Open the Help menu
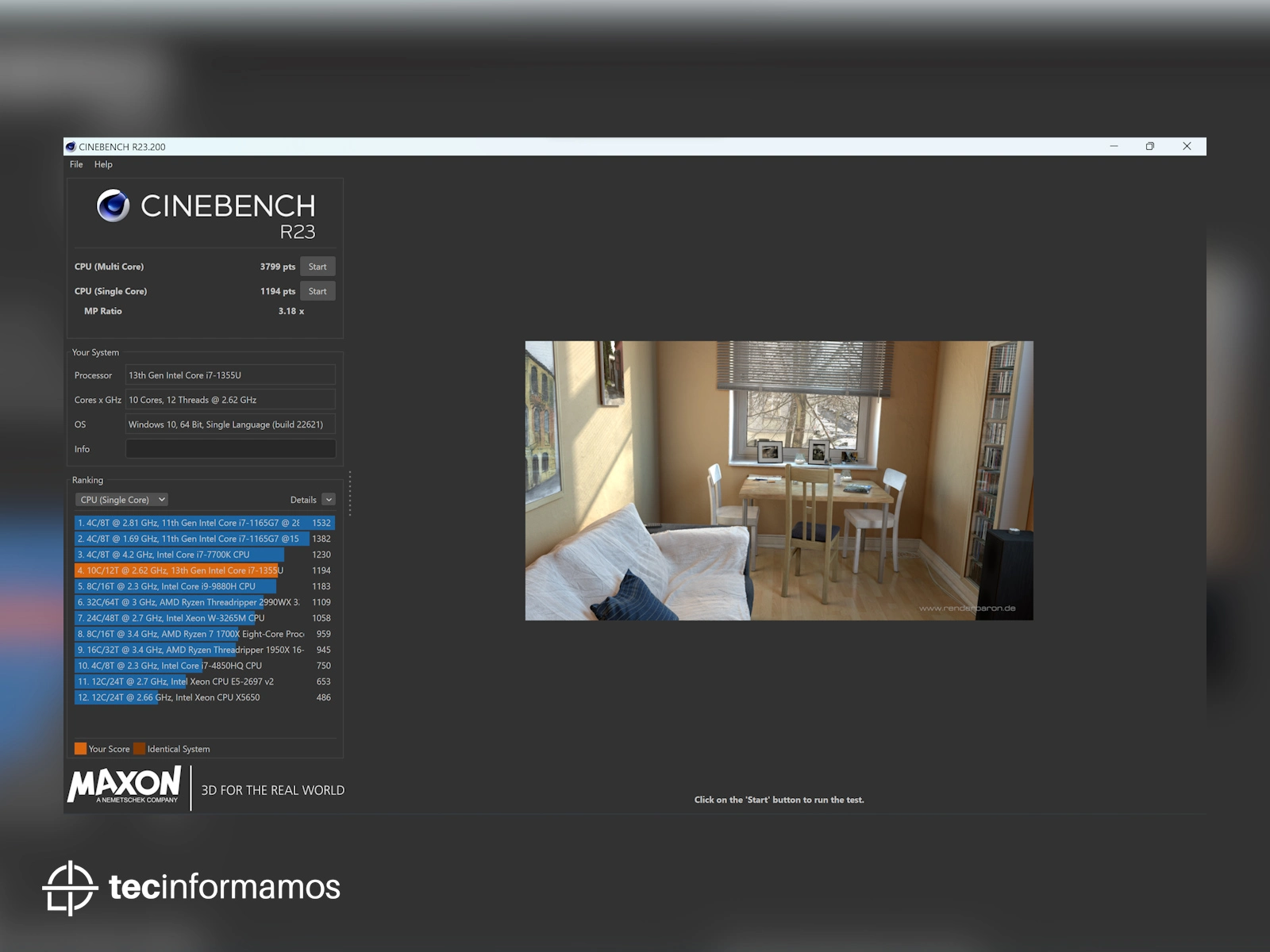1270x952 pixels. (x=103, y=164)
